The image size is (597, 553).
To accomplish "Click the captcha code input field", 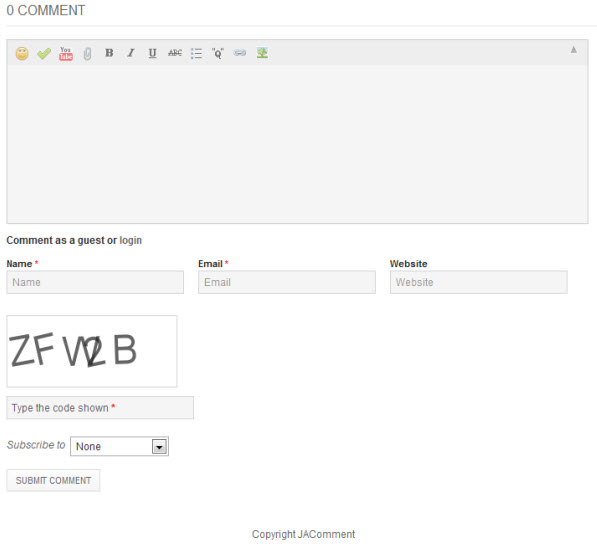I will point(100,408).
